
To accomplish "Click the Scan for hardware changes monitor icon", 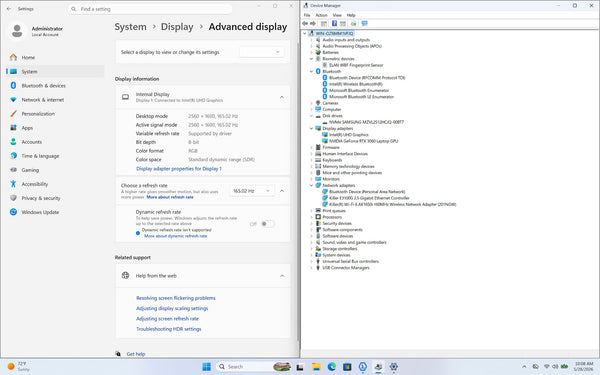I will [364, 23].
